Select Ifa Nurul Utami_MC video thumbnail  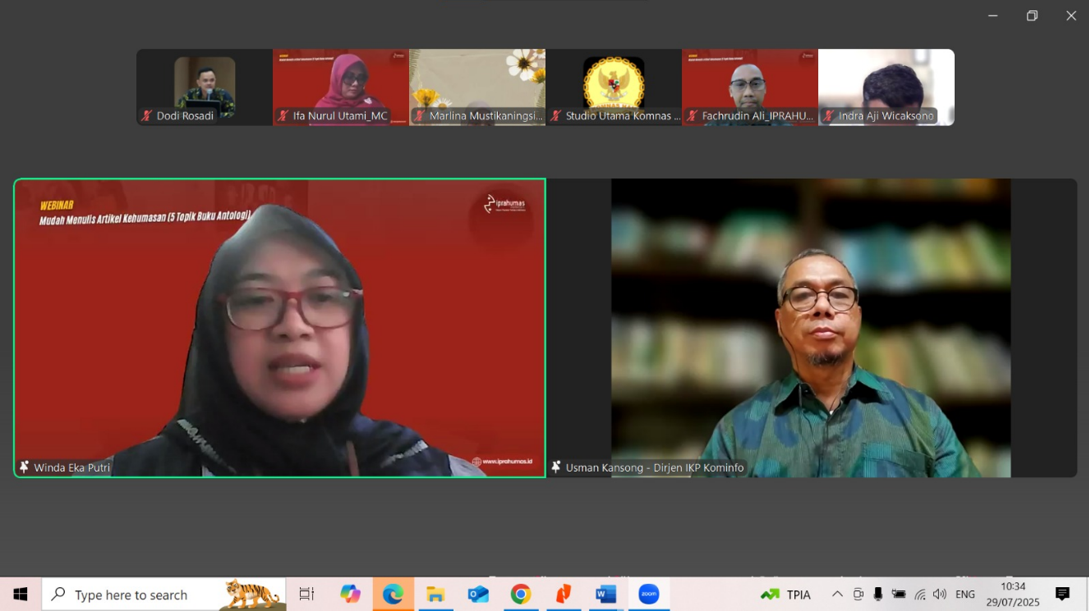[x=341, y=87]
